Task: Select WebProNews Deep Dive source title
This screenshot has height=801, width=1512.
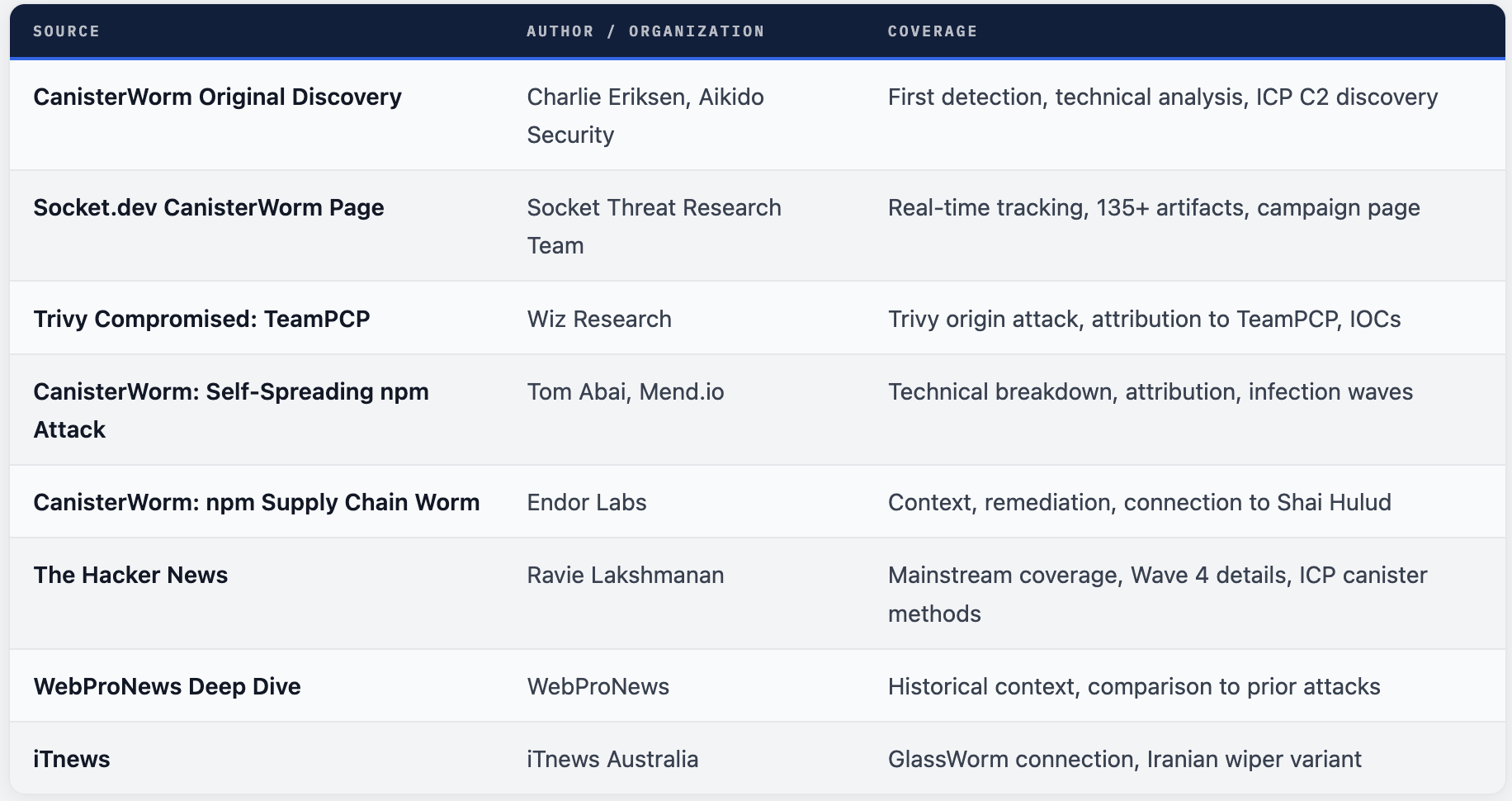Action: [167, 687]
